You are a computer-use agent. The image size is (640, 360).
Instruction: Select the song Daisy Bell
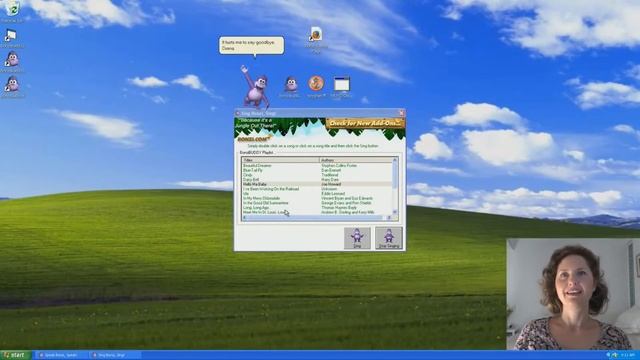pyautogui.click(x=251, y=180)
